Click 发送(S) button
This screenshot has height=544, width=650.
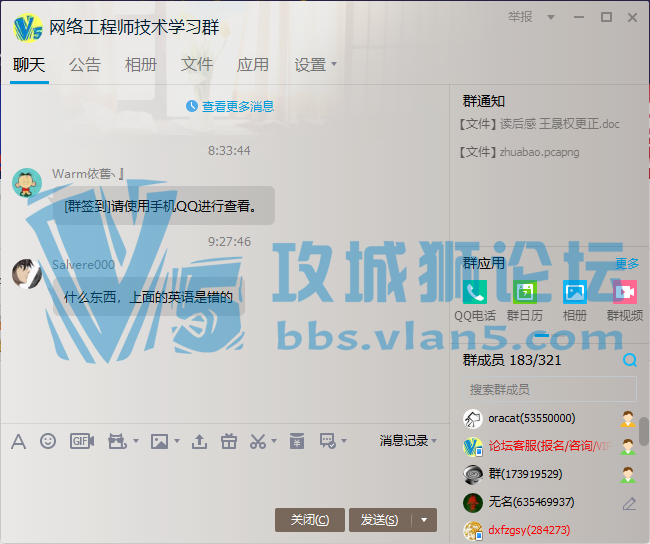380,520
